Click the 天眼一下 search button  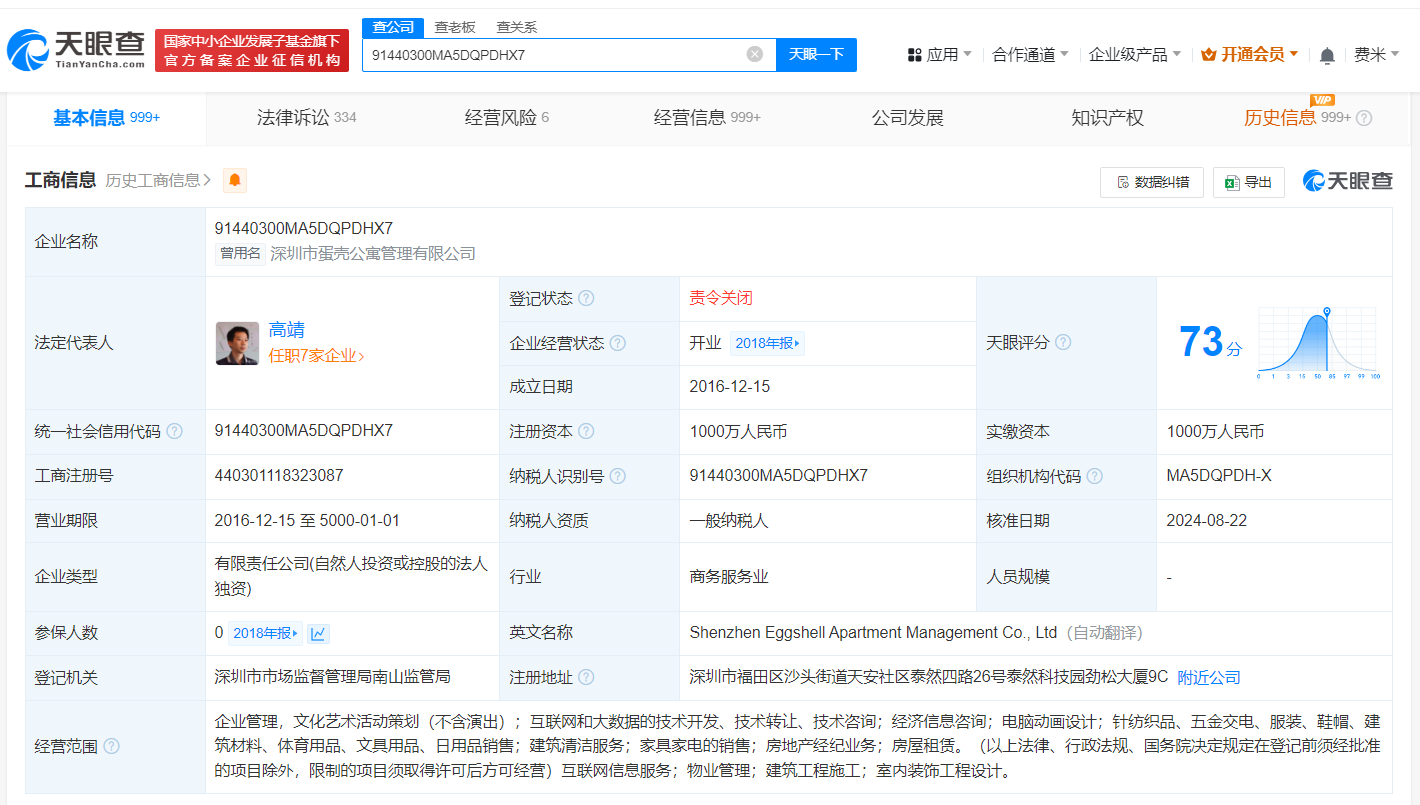click(x=816, y=54)
